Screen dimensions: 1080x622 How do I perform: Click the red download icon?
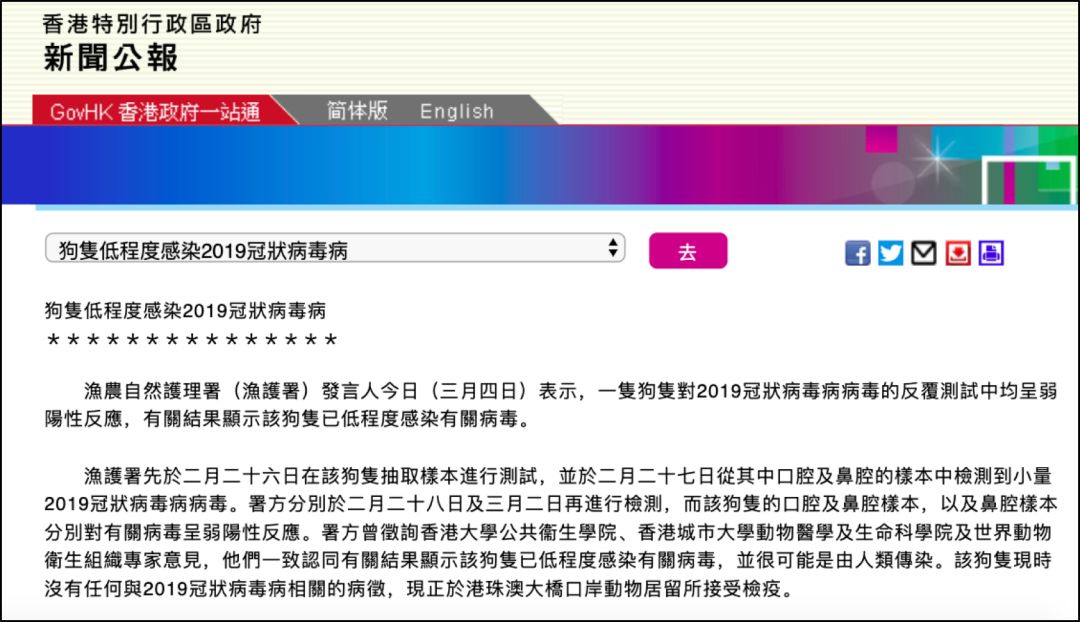pos(958,253)
